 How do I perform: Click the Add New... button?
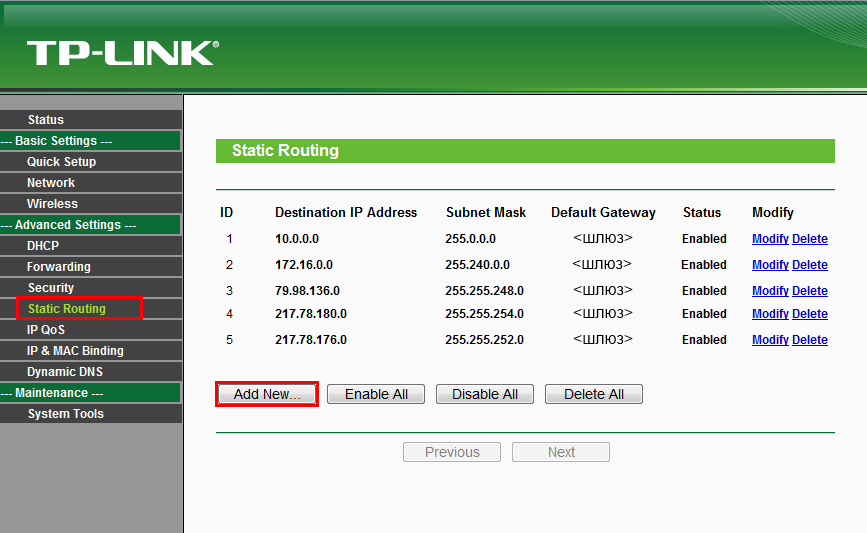267,394
